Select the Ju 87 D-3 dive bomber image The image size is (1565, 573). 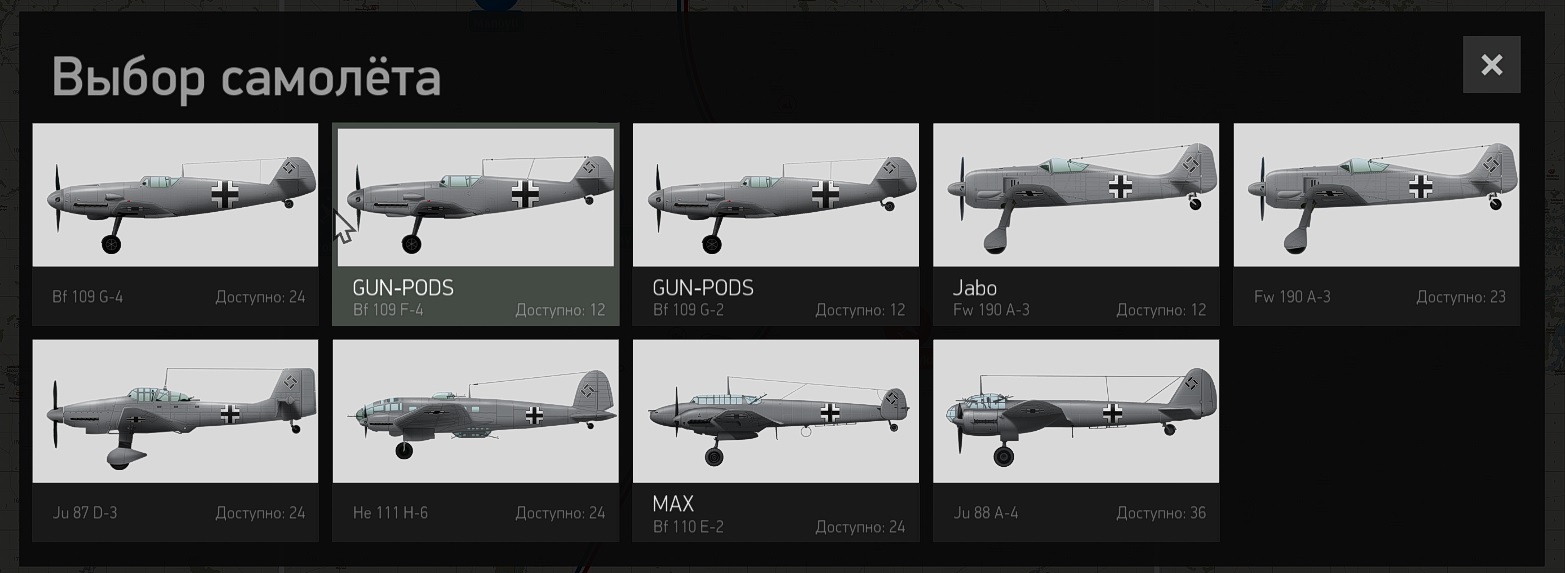pos(175,411)
